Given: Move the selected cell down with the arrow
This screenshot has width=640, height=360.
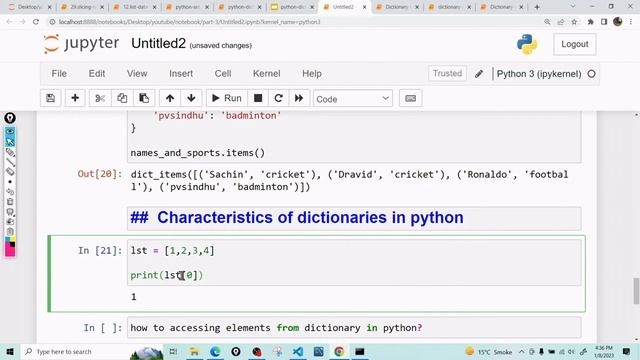Looking at the screenshot, I should 191,98.
